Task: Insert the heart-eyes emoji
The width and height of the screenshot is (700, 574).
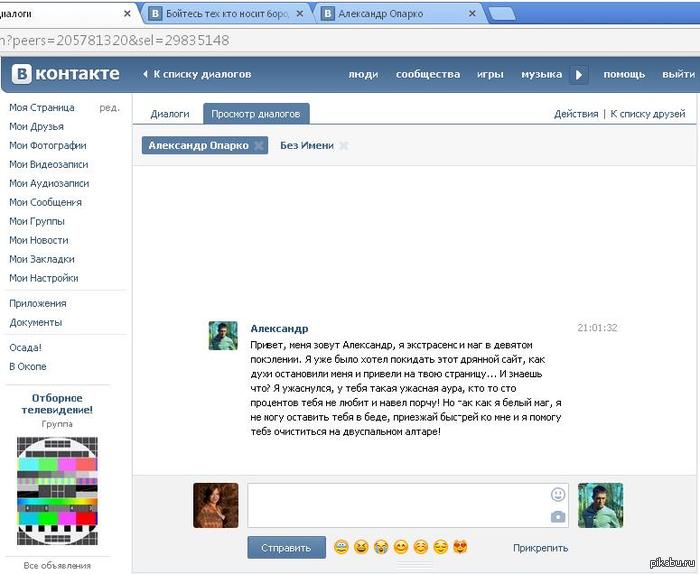Action: coord(461,547)
